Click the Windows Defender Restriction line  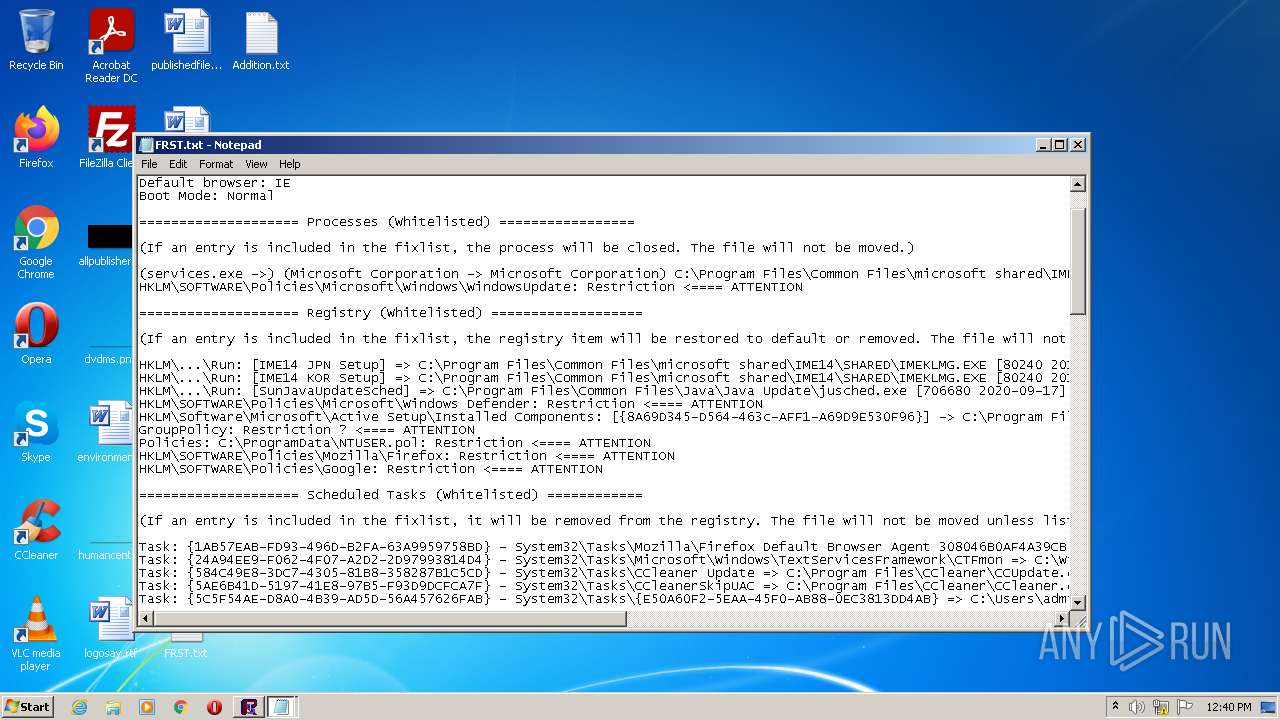point(451,404)
